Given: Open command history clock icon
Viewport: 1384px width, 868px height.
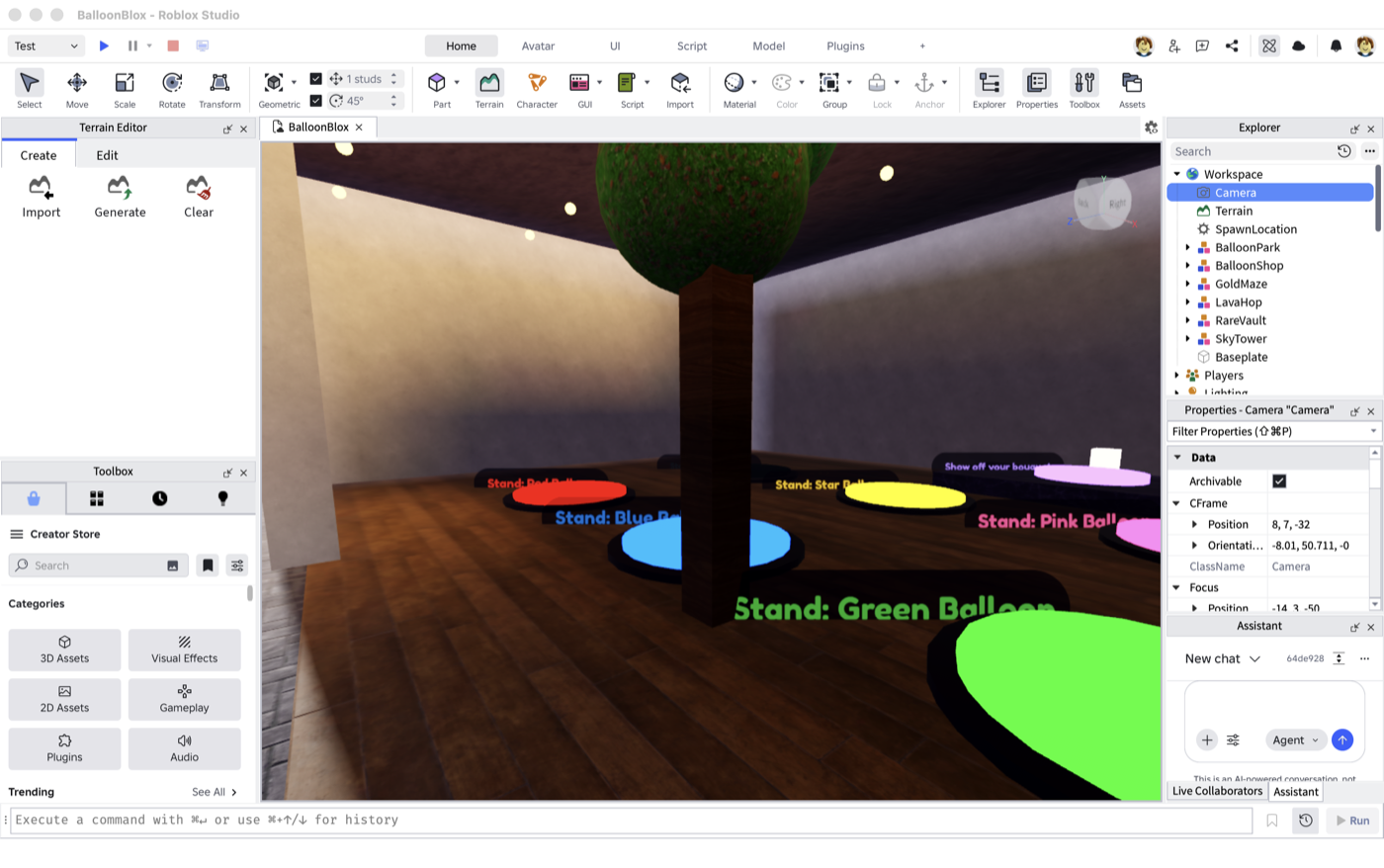Looking at the screenshot, I should tap(1306, 821).
